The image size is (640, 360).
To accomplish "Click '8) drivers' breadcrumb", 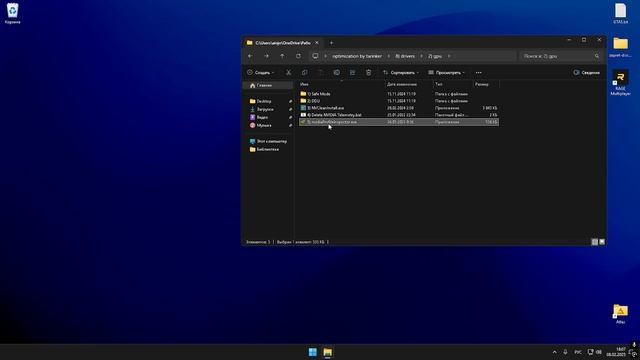I will [x=405, y=56].
